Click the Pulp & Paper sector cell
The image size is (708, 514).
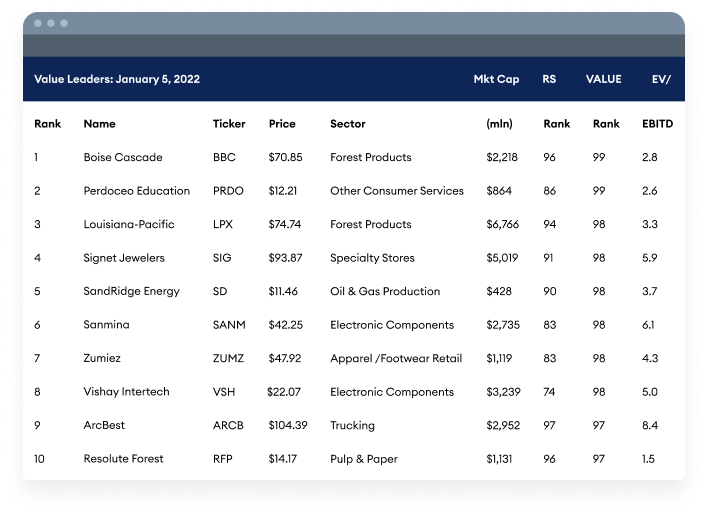click(364, 459)
